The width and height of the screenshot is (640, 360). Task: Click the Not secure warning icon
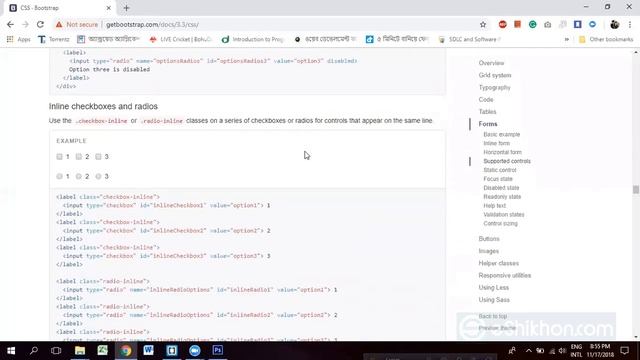[x=59, y=24]
